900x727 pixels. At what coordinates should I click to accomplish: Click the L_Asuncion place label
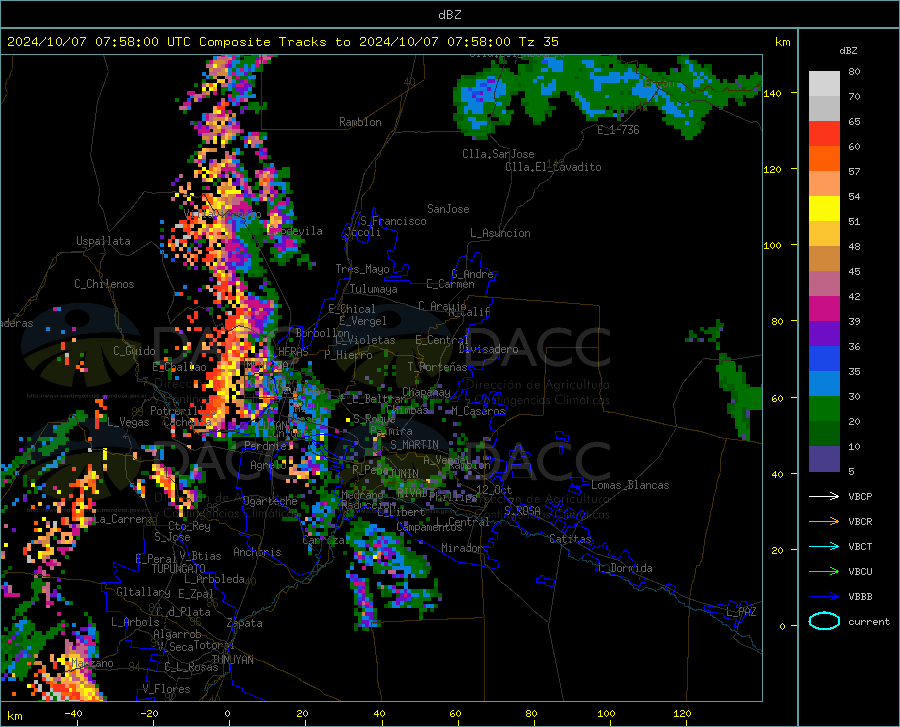pyautogui.click(x=500, y=233)
